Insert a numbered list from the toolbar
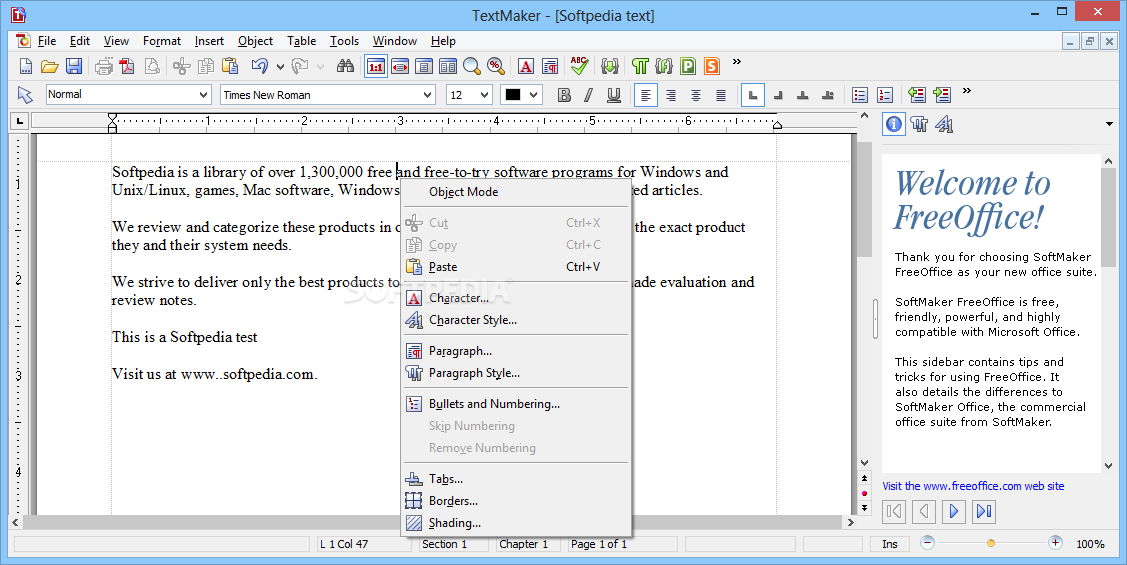This screenshot has width=1127, height=565. coord(885,95)
